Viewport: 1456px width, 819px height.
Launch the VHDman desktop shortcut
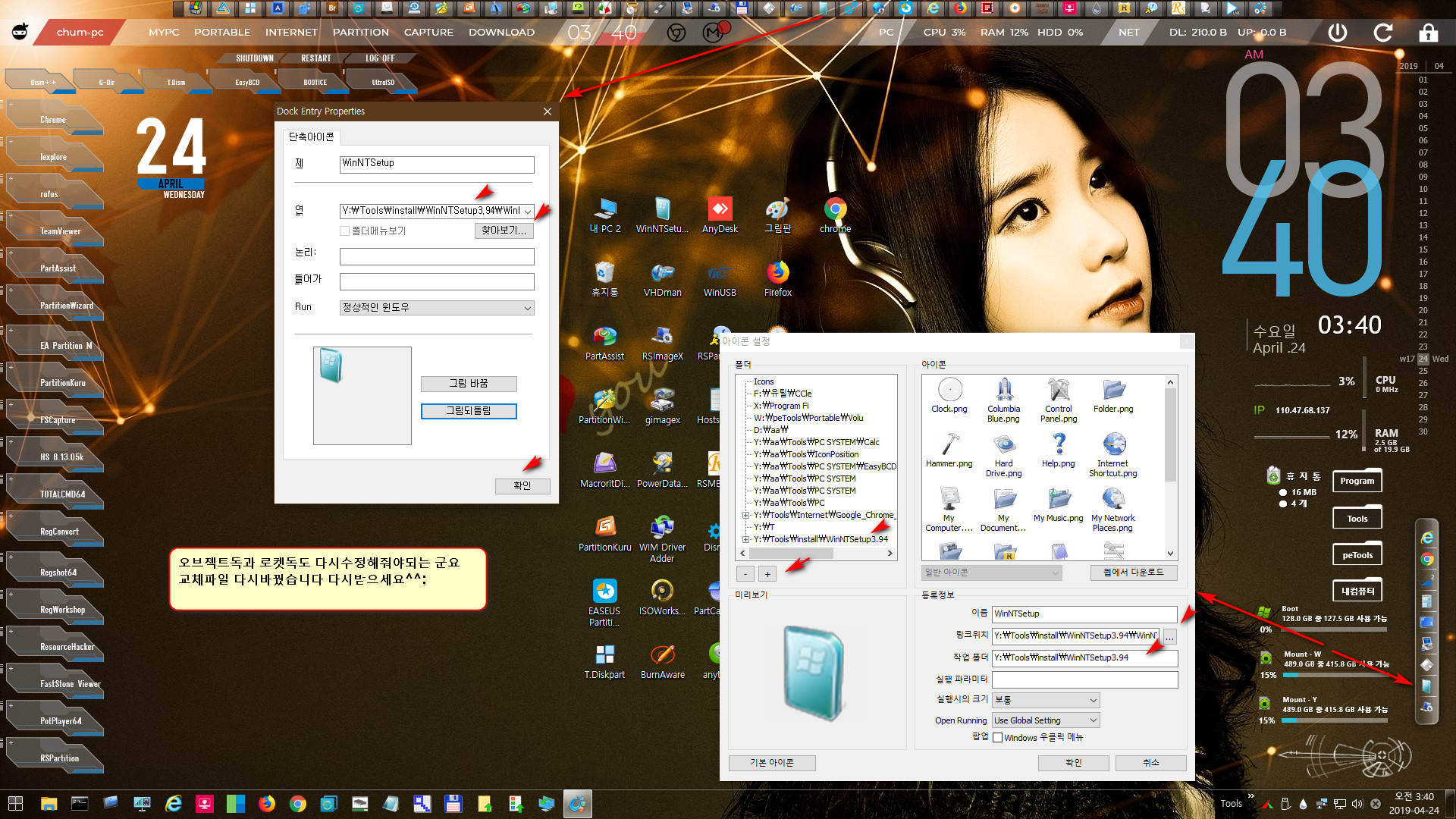click(662, 278)
